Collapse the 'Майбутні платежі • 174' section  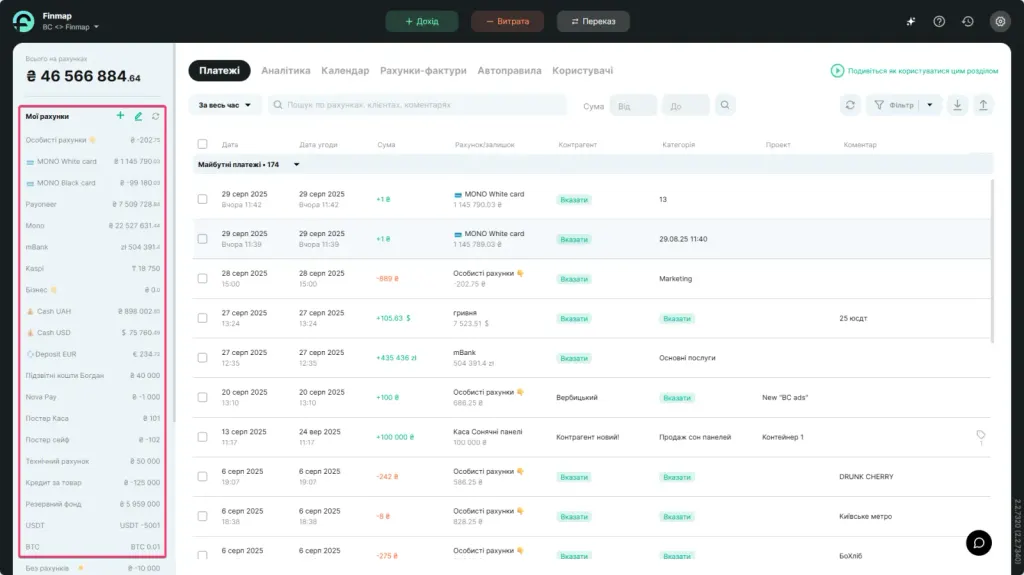(x=296, y=165)
